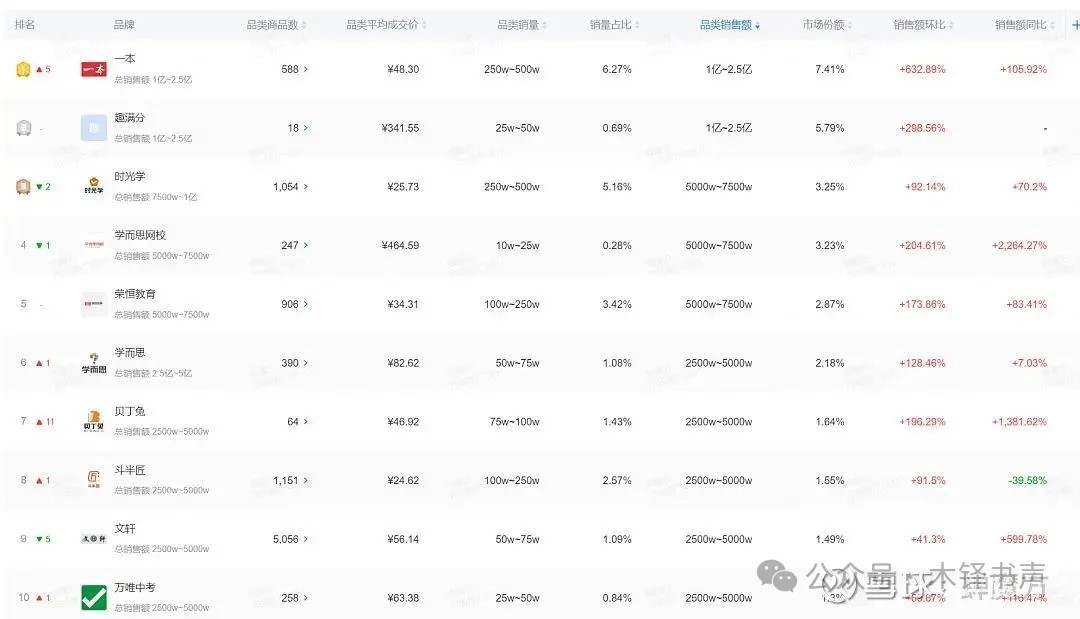Open the 荣恒教育 brand name
Screen dimensions: 1080x619
[x=135, y=293]
